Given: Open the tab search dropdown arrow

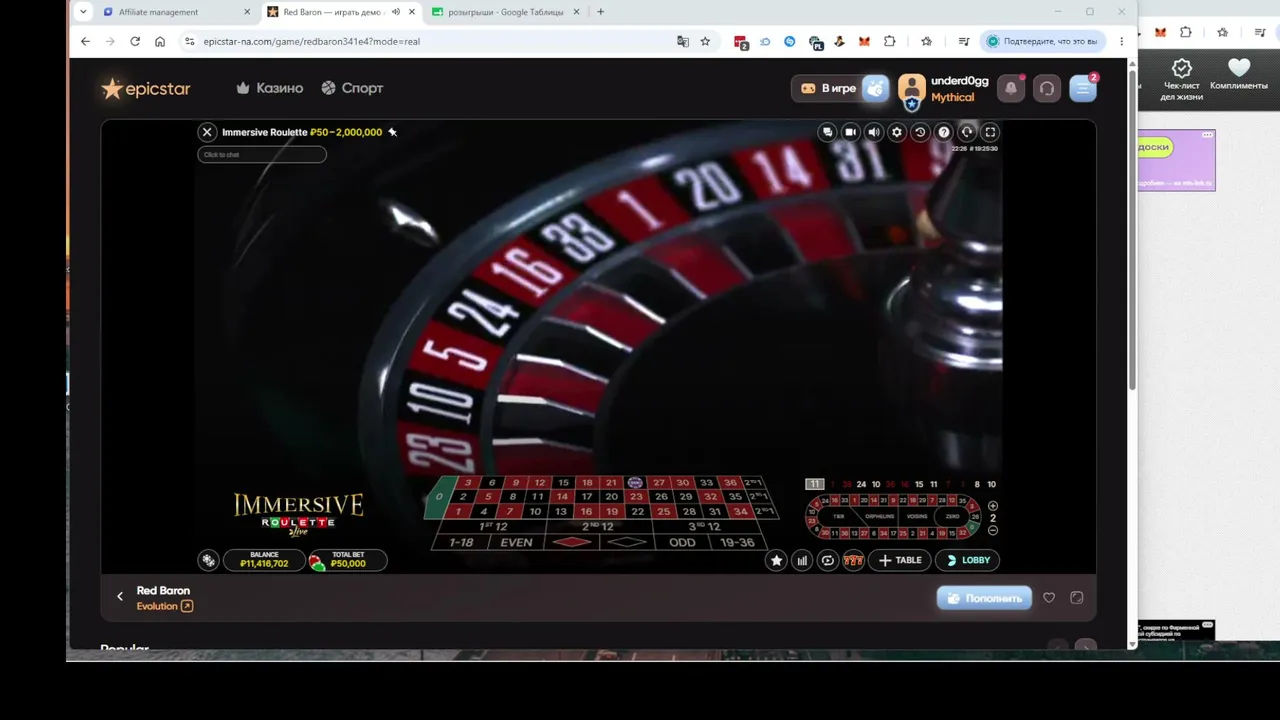Looking at the screenshot, I should (83, 12).
